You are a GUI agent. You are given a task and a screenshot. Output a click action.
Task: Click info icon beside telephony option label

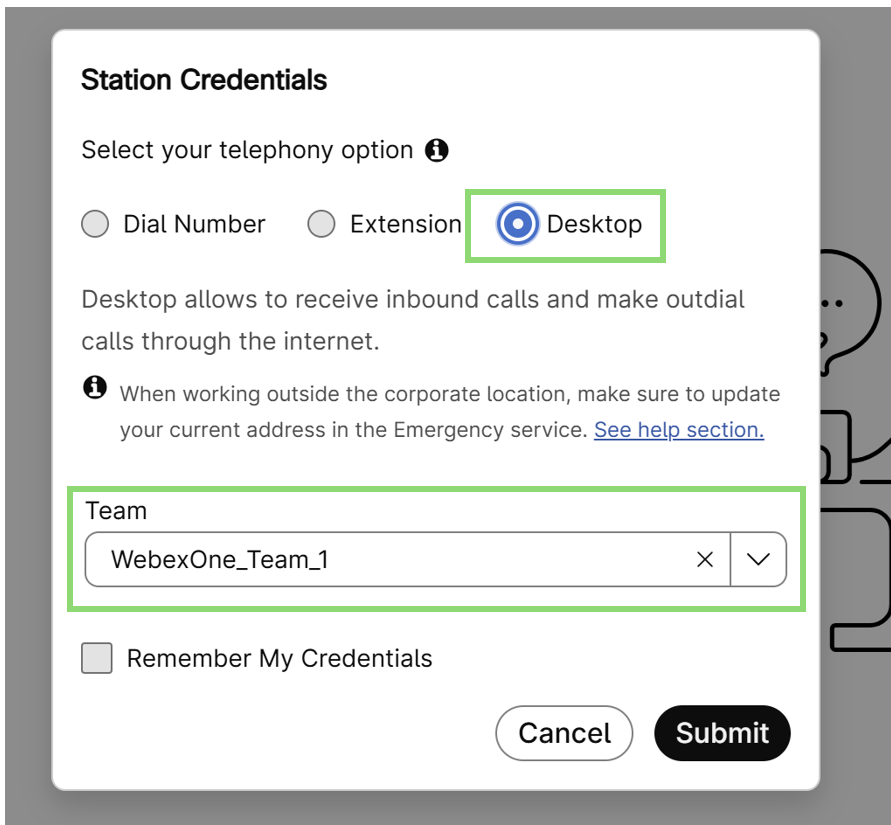point(437,151)
